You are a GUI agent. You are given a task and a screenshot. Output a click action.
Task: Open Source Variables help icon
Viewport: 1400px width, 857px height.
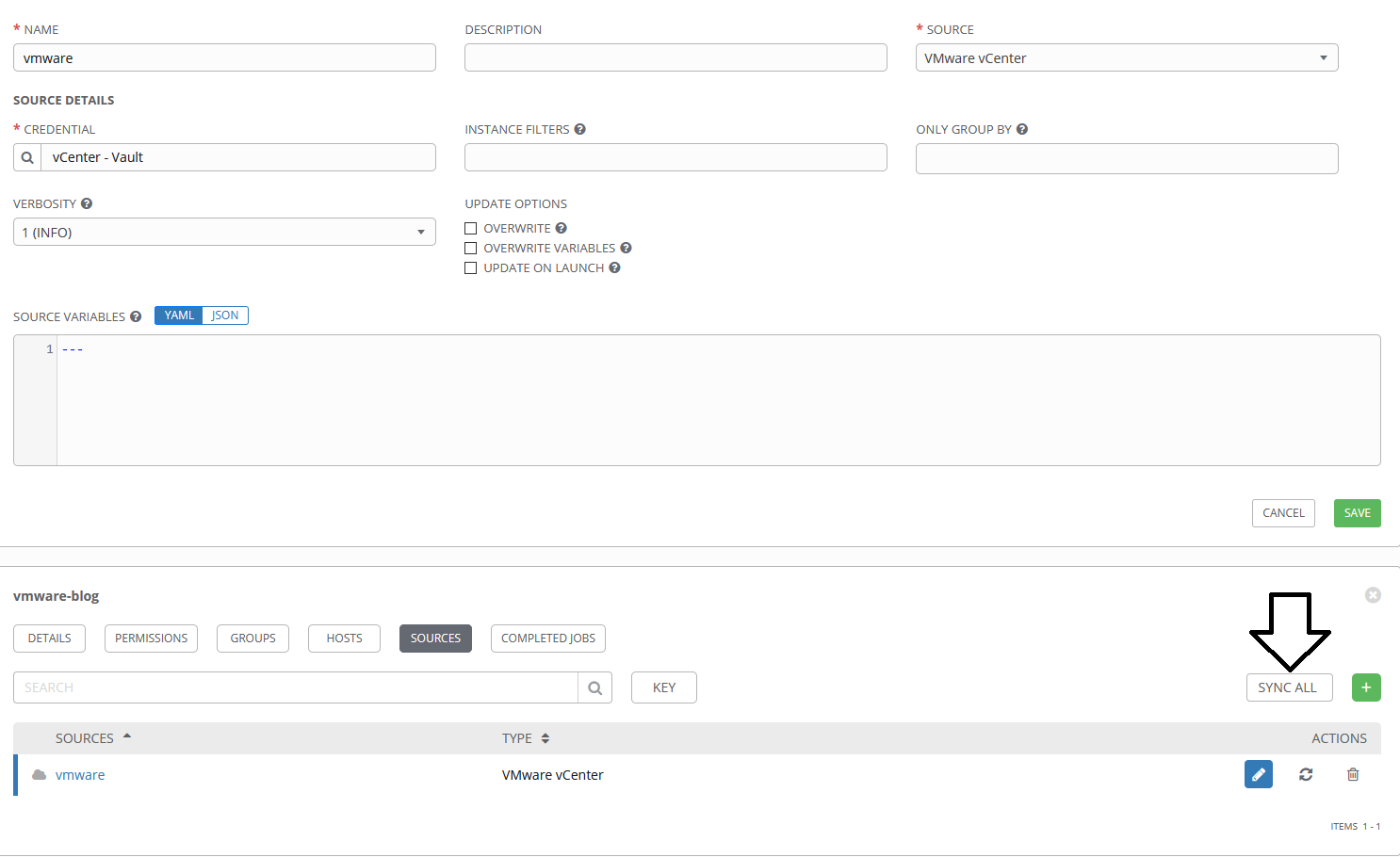click(x=136, y=316)
